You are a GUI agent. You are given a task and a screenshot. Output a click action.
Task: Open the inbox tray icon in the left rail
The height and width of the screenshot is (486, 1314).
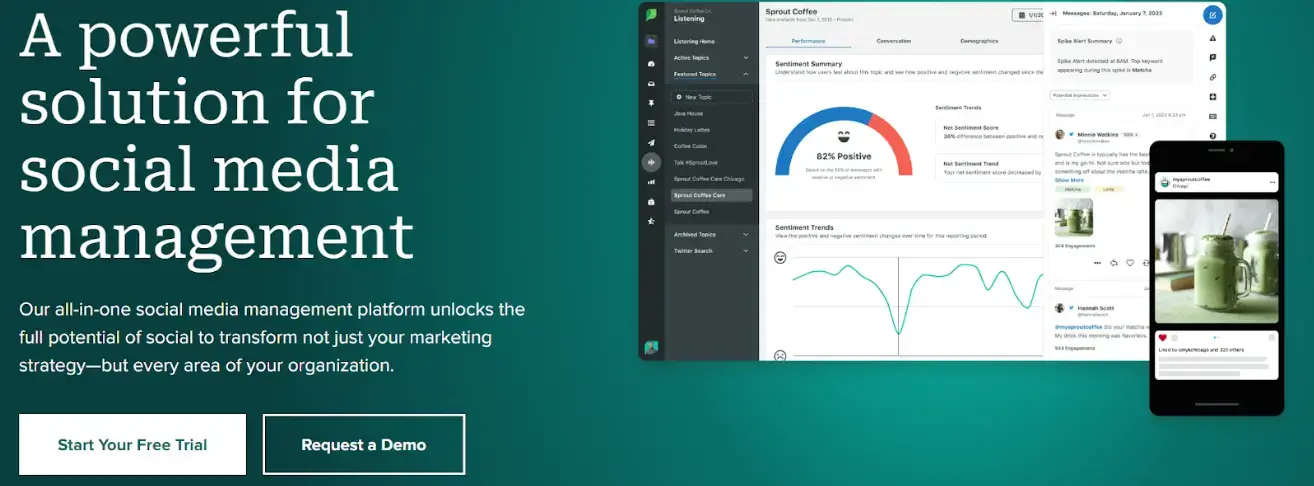coord(651,82)
